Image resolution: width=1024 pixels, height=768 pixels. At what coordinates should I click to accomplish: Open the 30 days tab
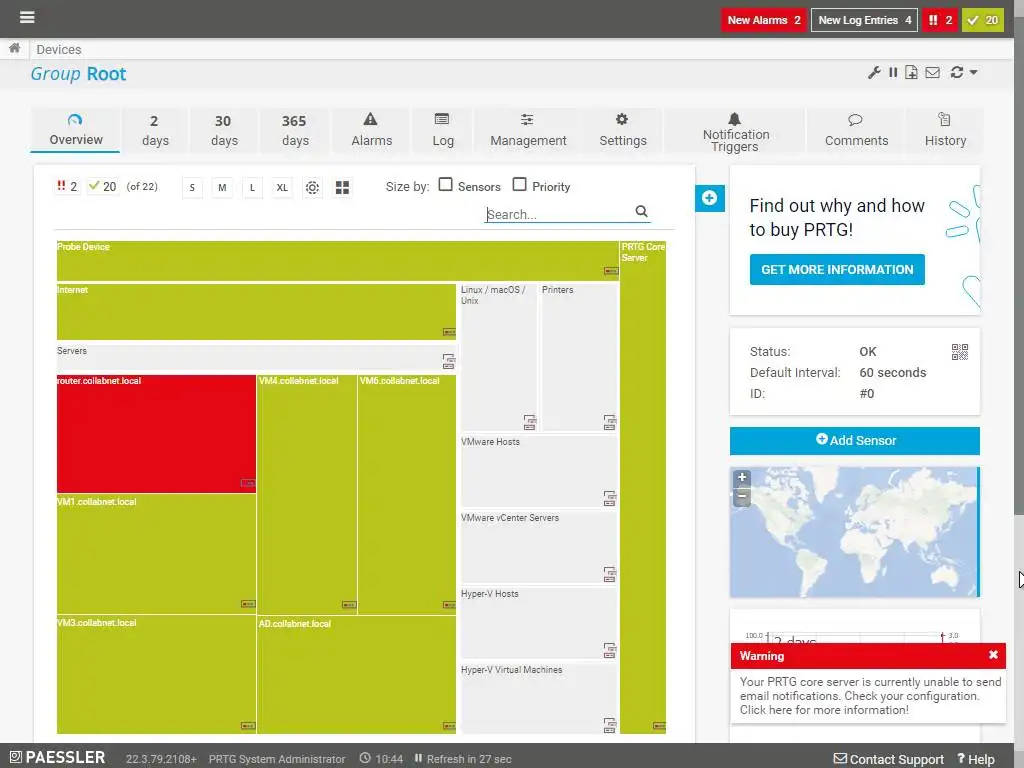[224, 130]
